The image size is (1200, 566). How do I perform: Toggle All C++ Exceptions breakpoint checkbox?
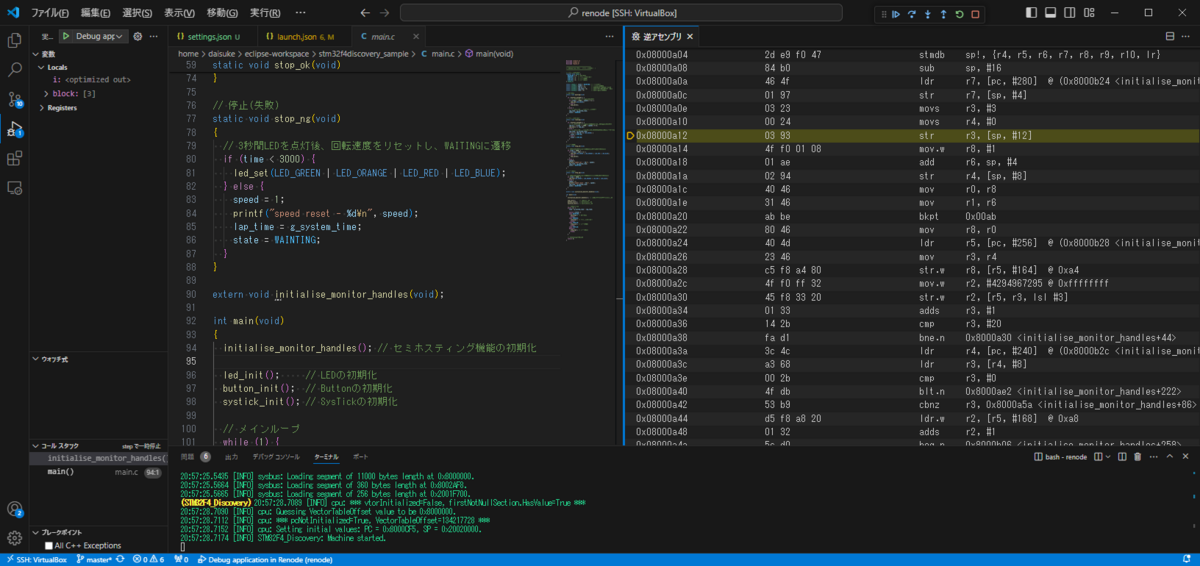pyautogui.click(x=49, y=546)
